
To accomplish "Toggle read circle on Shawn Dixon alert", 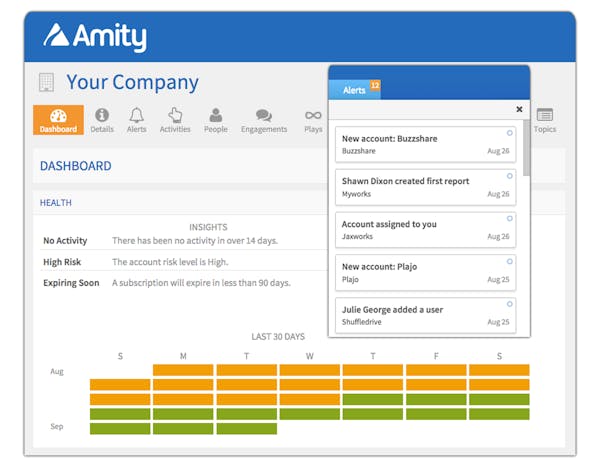I will tap(510, 176).
